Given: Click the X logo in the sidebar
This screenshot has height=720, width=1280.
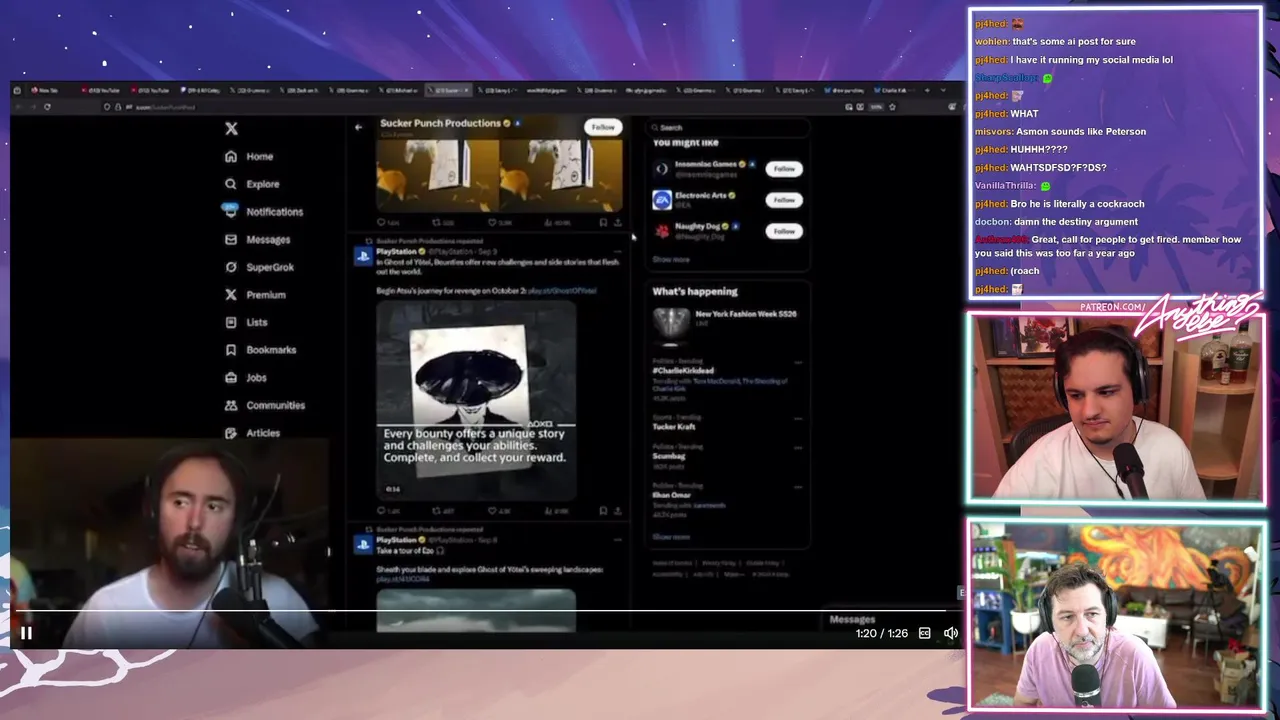Looking at the screenshot, I should pyautogui.click(x=231, y=129).
